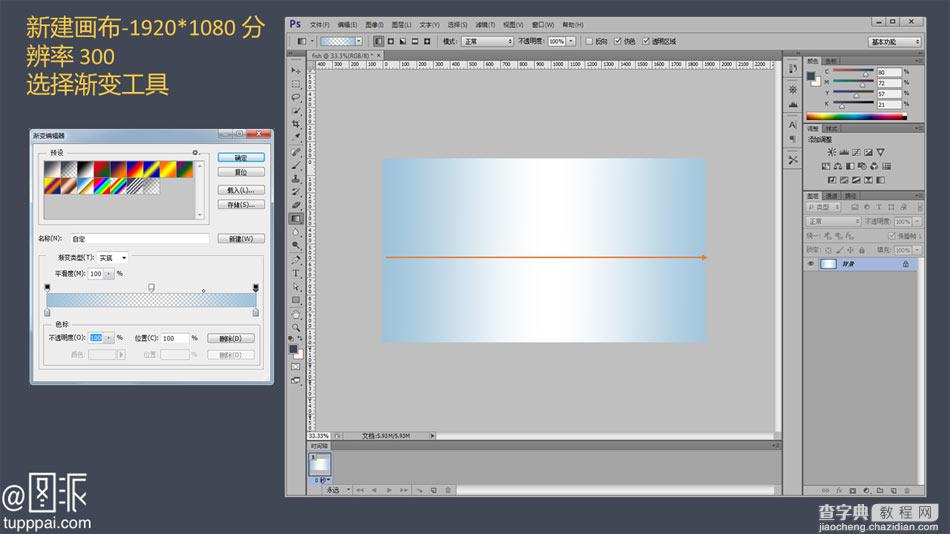This screenshot has width=950, height=534.
Task: Choose the diamond gradient style icon
Action: tap(427, 41)
